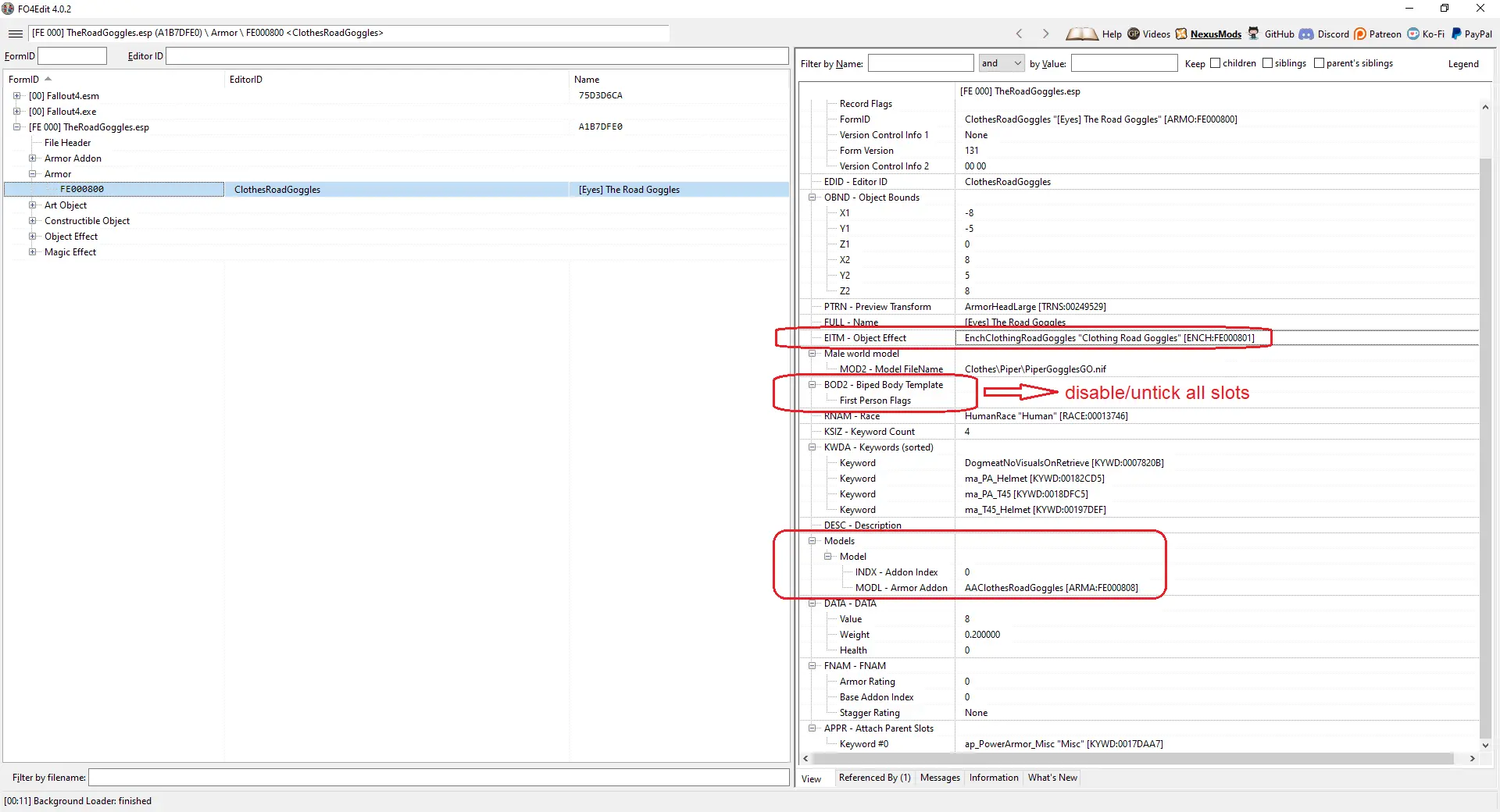Open NexusMods page
Screen dimensions: 1500x812
pyautogui.click(x=1216, y=34)
